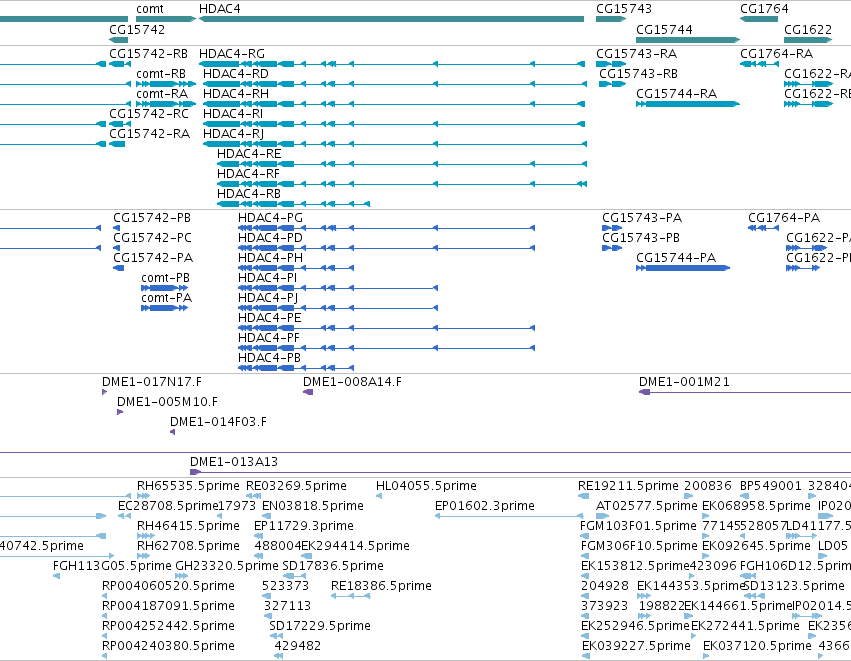This screenshot has width=851, height=661.
Task: Select transcript HDAC4-RE
Action: 249,154
